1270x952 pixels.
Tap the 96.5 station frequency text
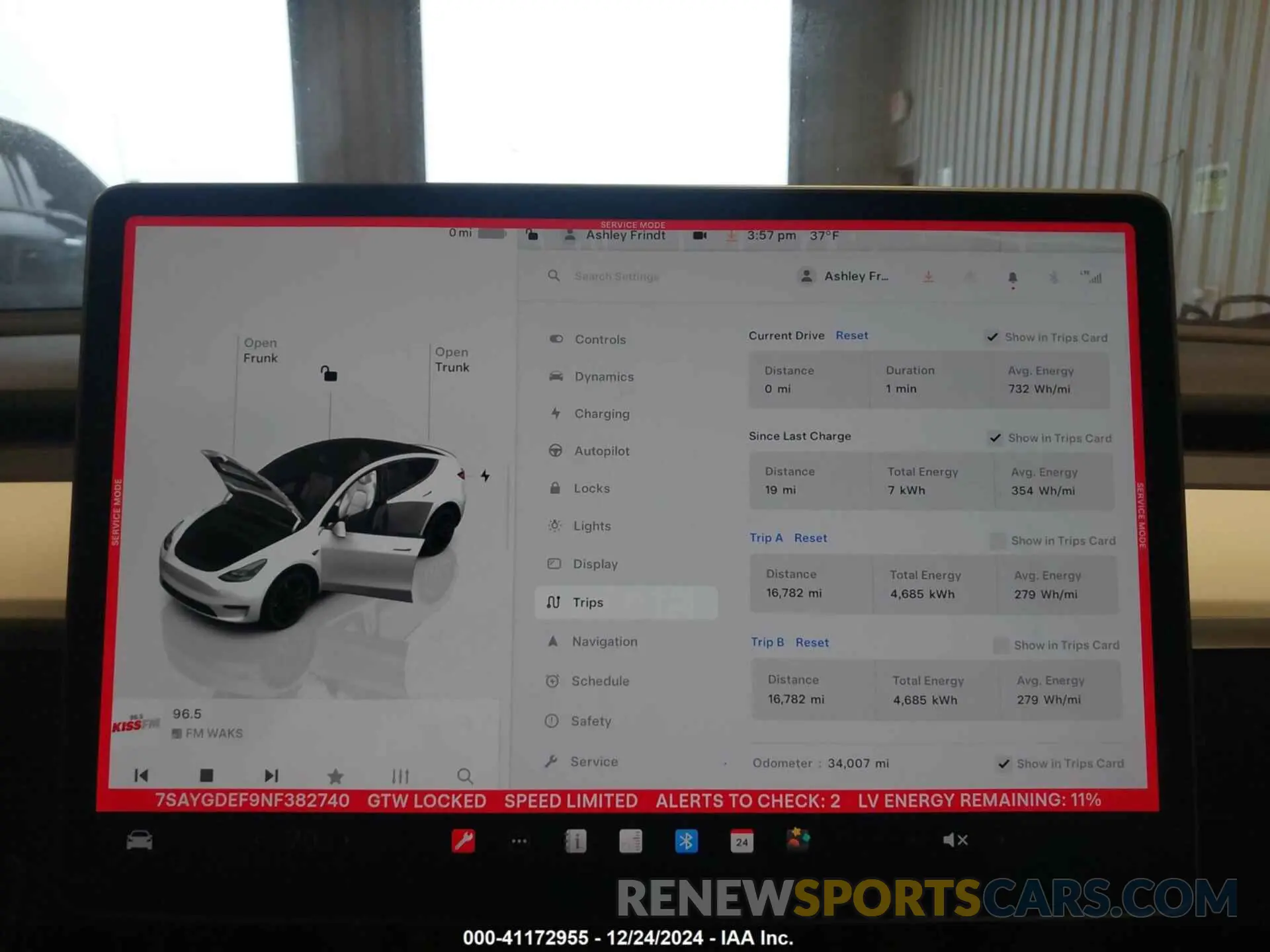187,714
